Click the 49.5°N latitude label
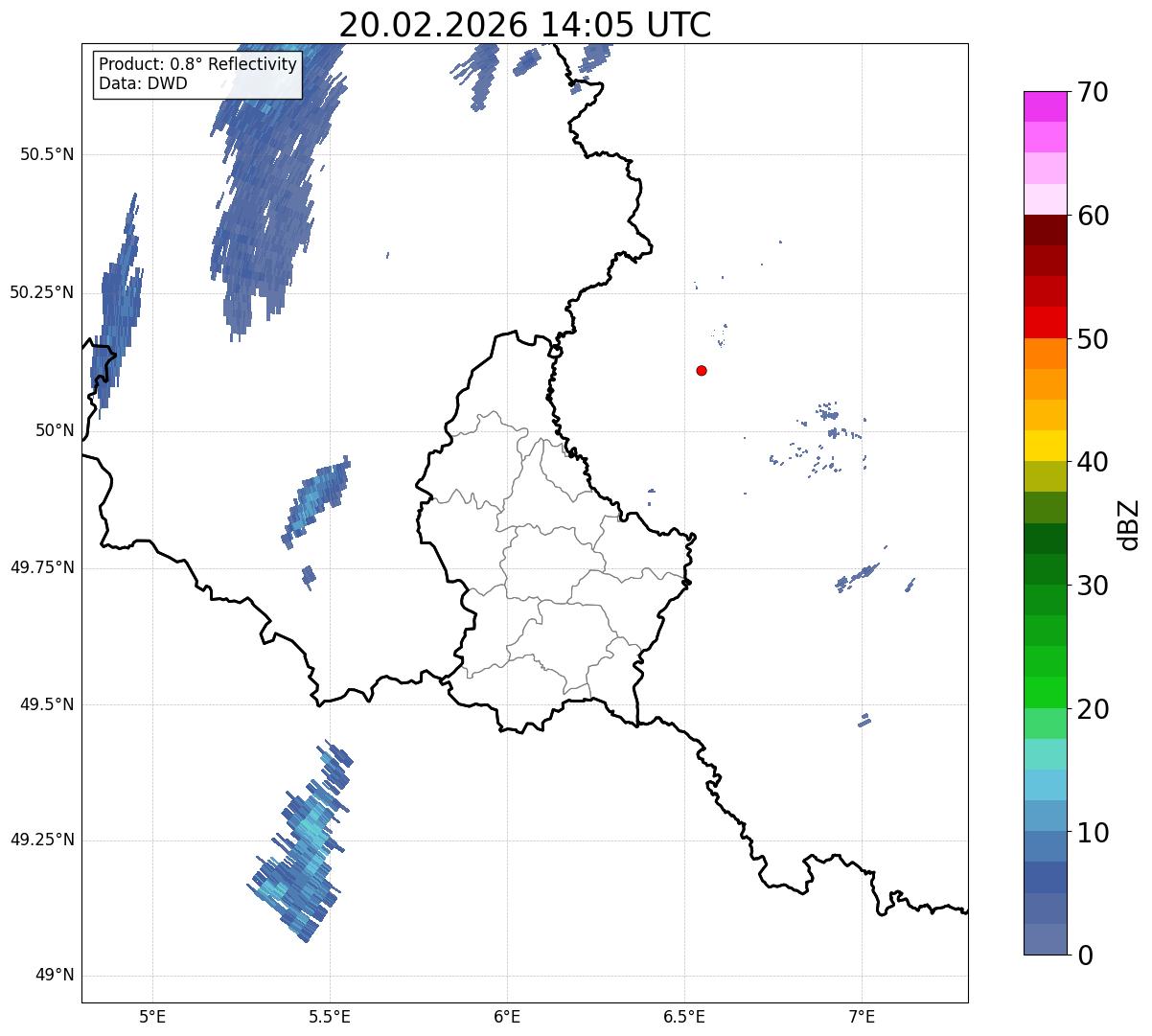Image resolution: width=1152 pixels, height=1036 pixels. (x=47, y=704)
